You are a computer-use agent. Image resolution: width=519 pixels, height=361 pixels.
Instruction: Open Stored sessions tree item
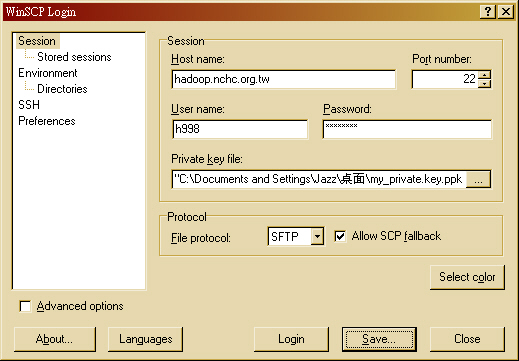[74, 57]
